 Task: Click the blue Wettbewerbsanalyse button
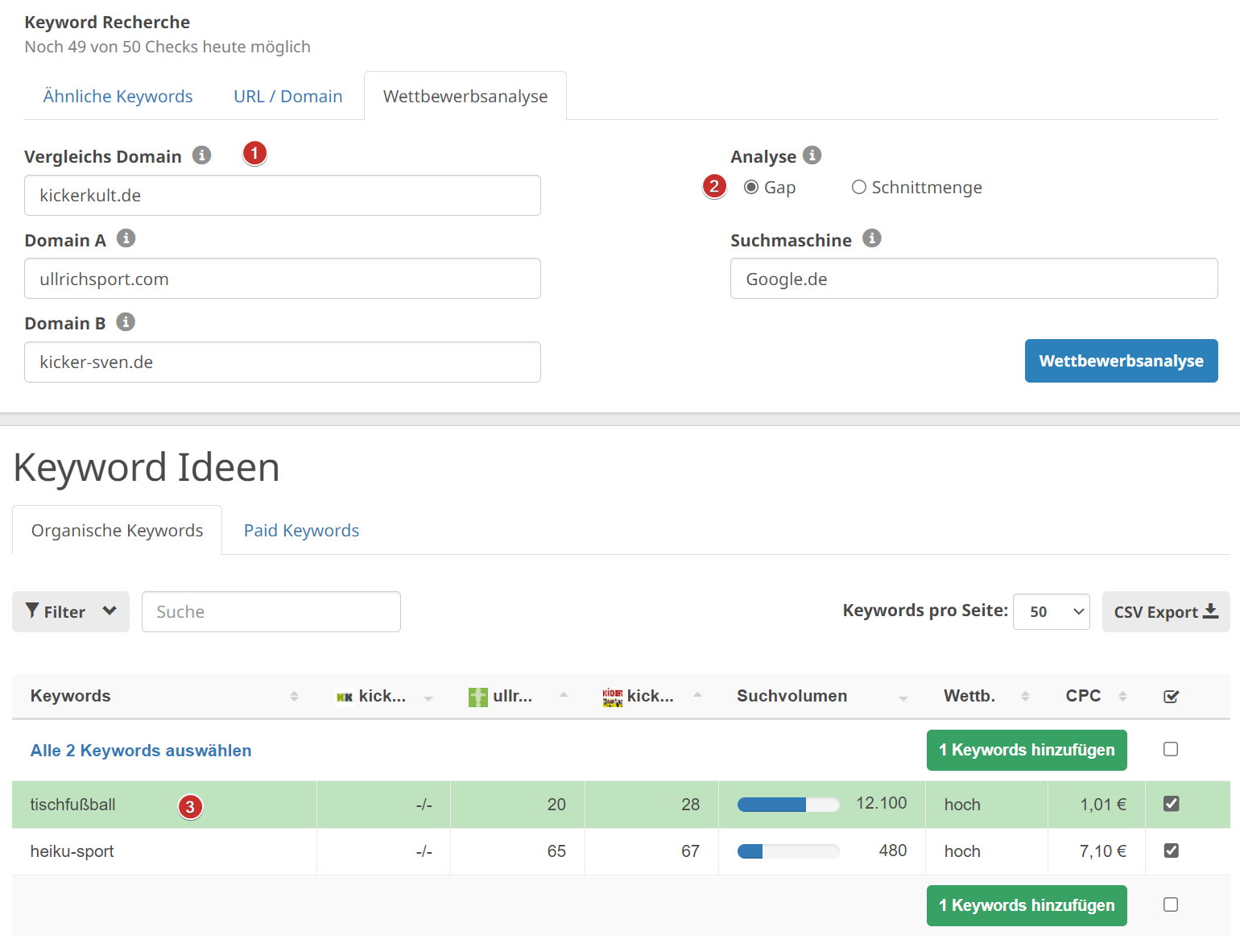pos(1121,361)
